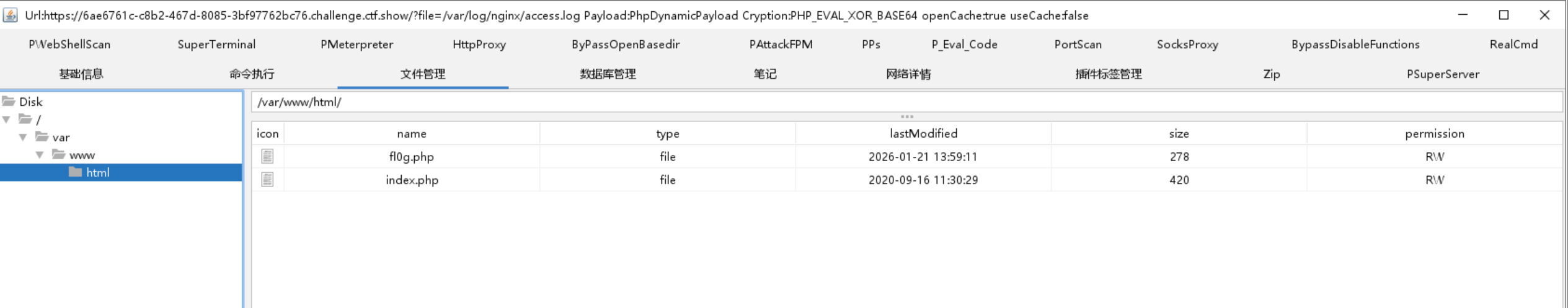Click the root slash folder icon
This screenshot has width=1568, height=308.
click(x=25, y=119)
